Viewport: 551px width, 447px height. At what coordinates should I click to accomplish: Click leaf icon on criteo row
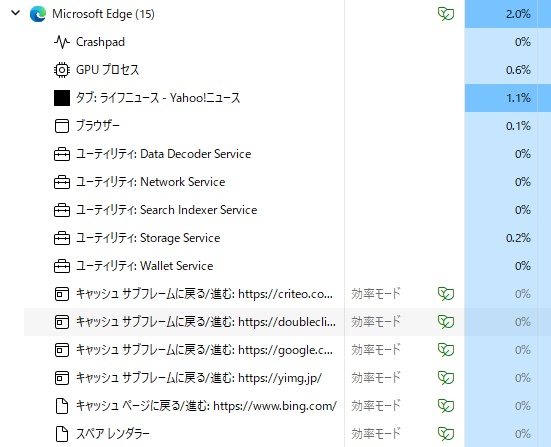pos(446,294)
